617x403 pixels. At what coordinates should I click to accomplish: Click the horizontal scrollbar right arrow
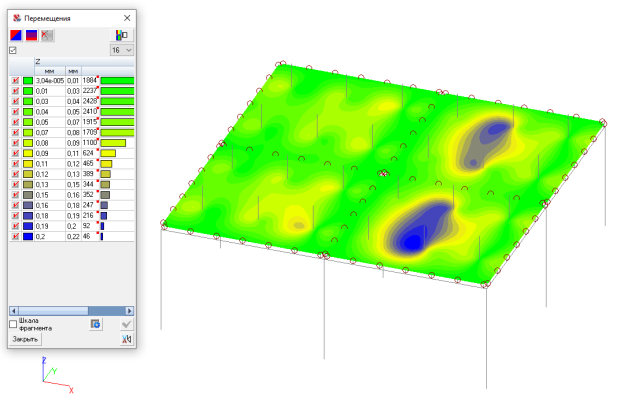pos(130,310)
